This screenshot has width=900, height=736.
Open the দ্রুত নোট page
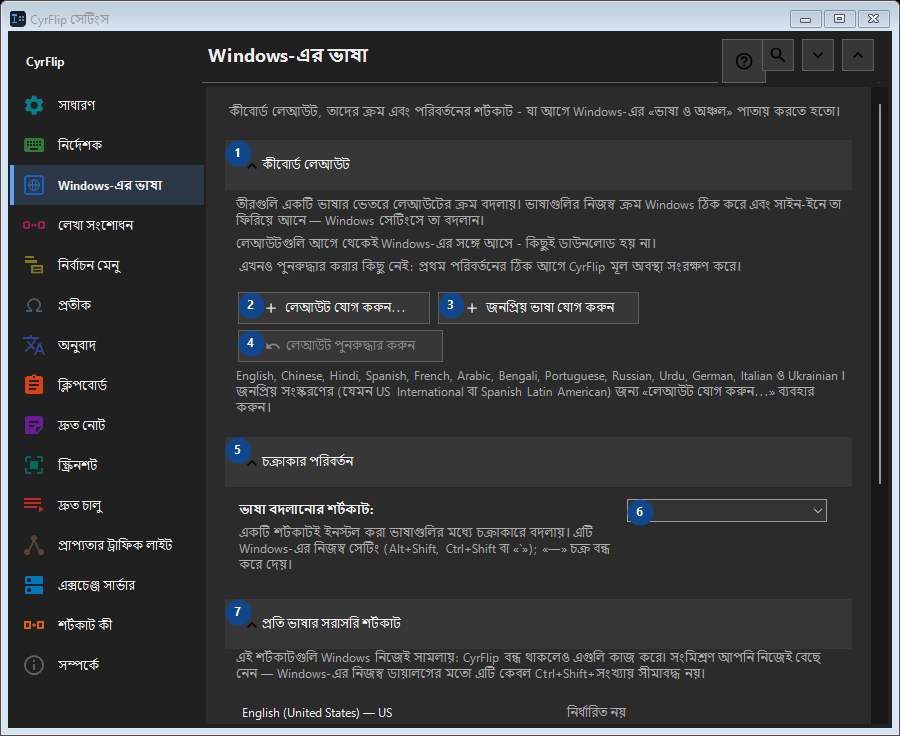[107, 425]
